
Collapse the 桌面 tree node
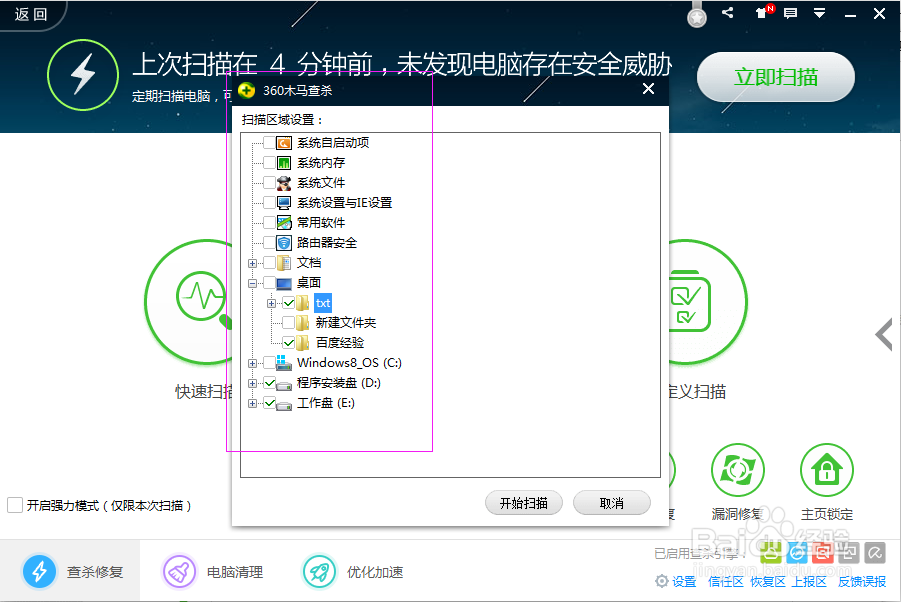[x=252, y=283]
